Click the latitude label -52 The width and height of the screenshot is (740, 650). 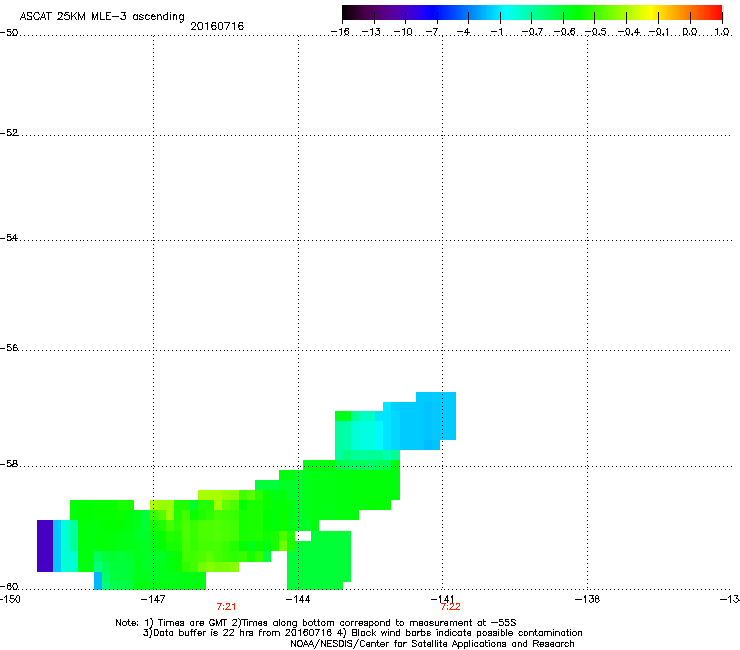tap(9, 133)
